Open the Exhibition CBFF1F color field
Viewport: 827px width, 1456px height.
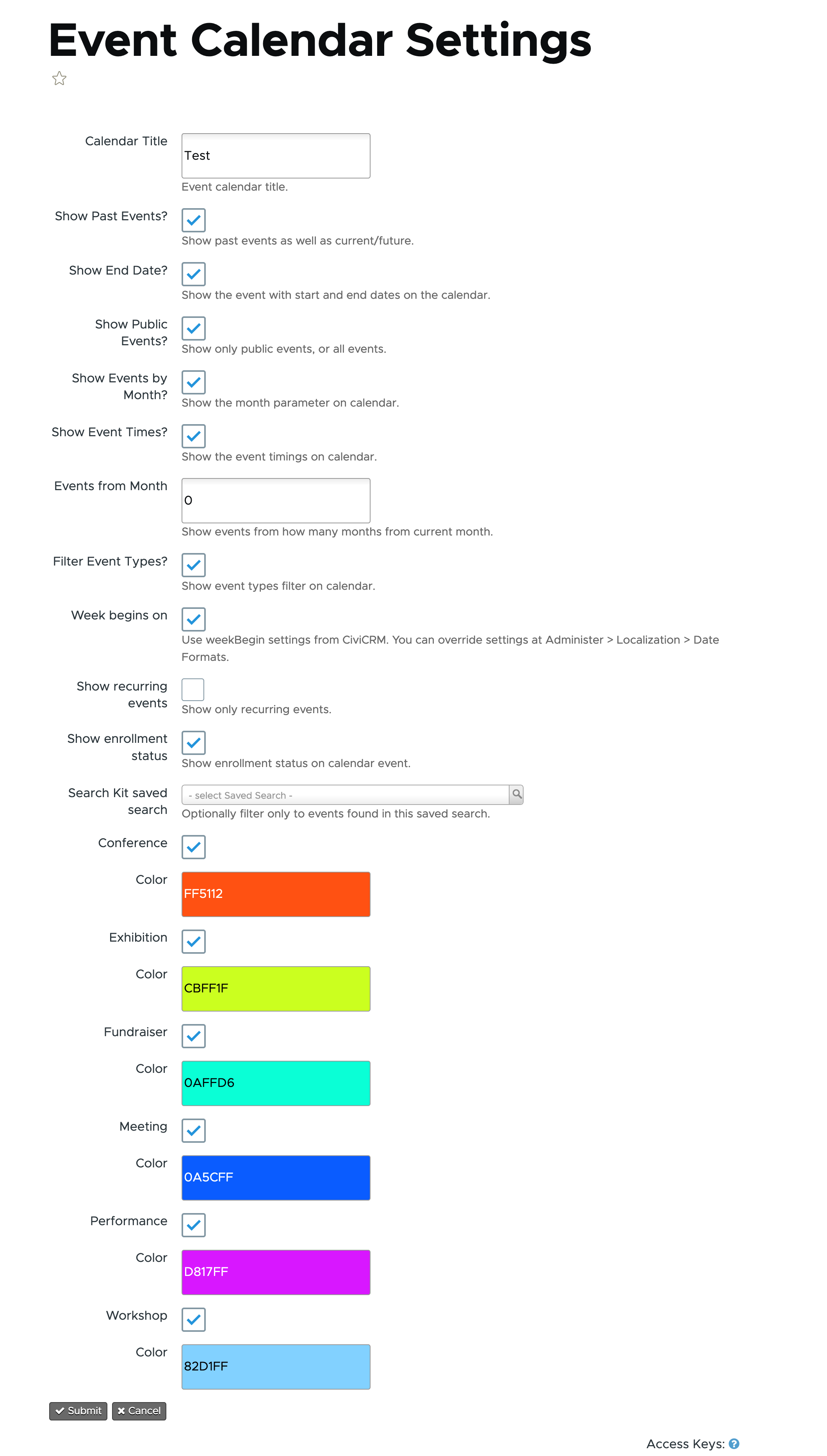(x=276, y=989)
